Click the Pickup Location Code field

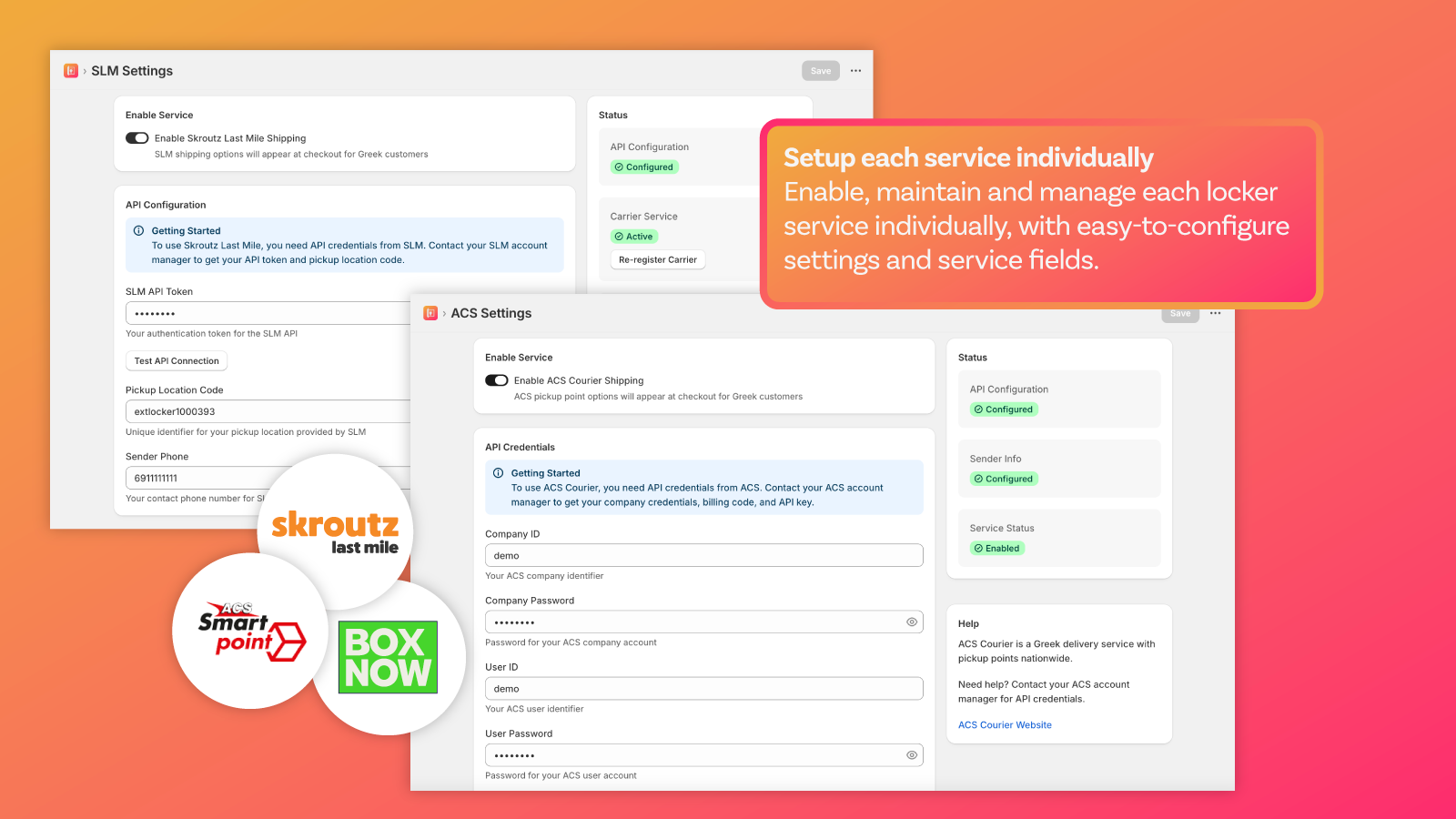click(x=268, y=411)
